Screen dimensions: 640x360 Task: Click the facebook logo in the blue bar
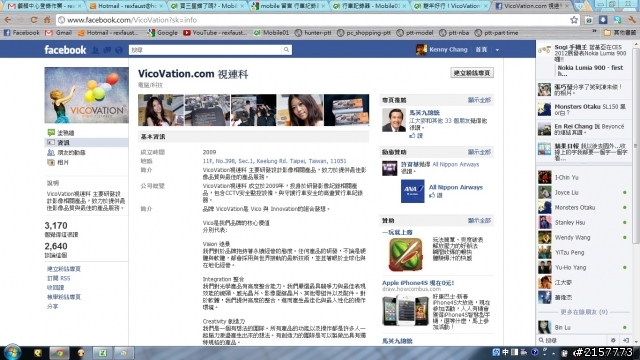pyautogui.click(x=65, y=50)
